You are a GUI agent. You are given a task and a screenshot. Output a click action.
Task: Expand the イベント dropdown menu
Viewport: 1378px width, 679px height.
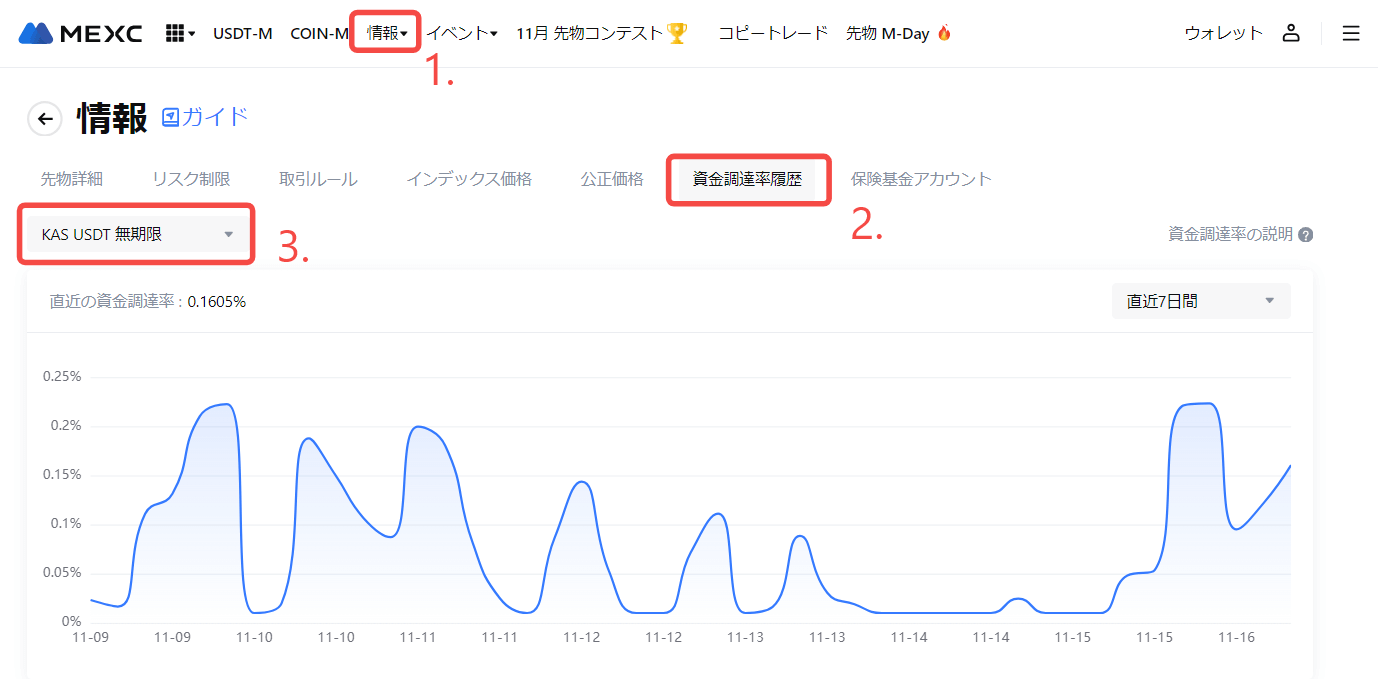pyautogui.click(x=462, y=33)
